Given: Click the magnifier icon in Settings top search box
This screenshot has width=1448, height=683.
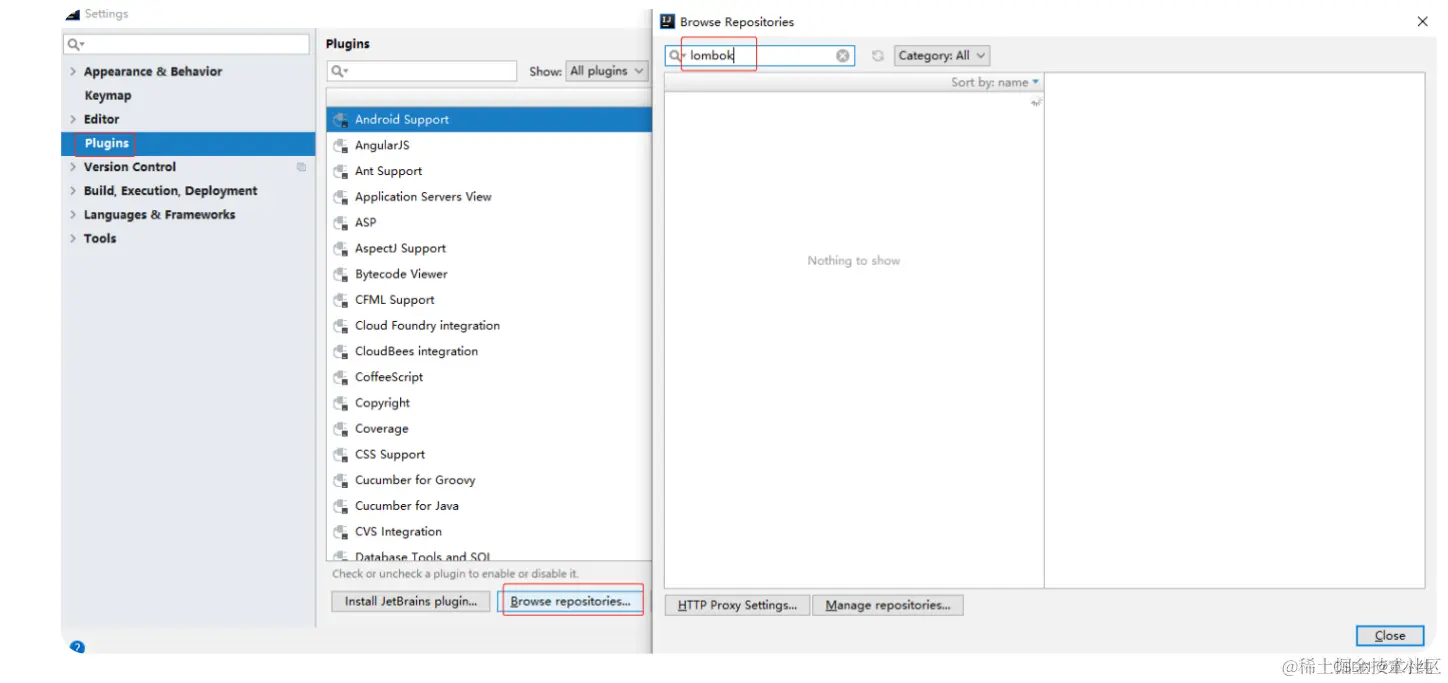Looking at the screenshot, I should click(x=75, y=45).
